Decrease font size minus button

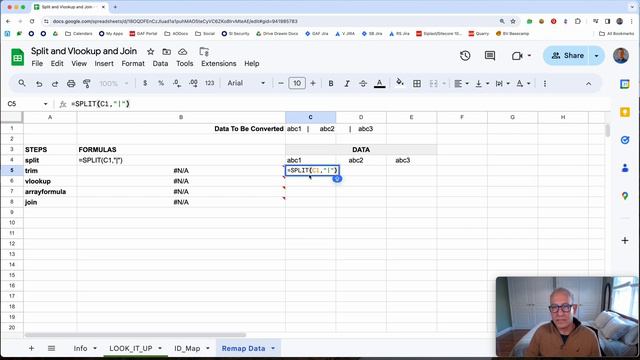point(281,83)
